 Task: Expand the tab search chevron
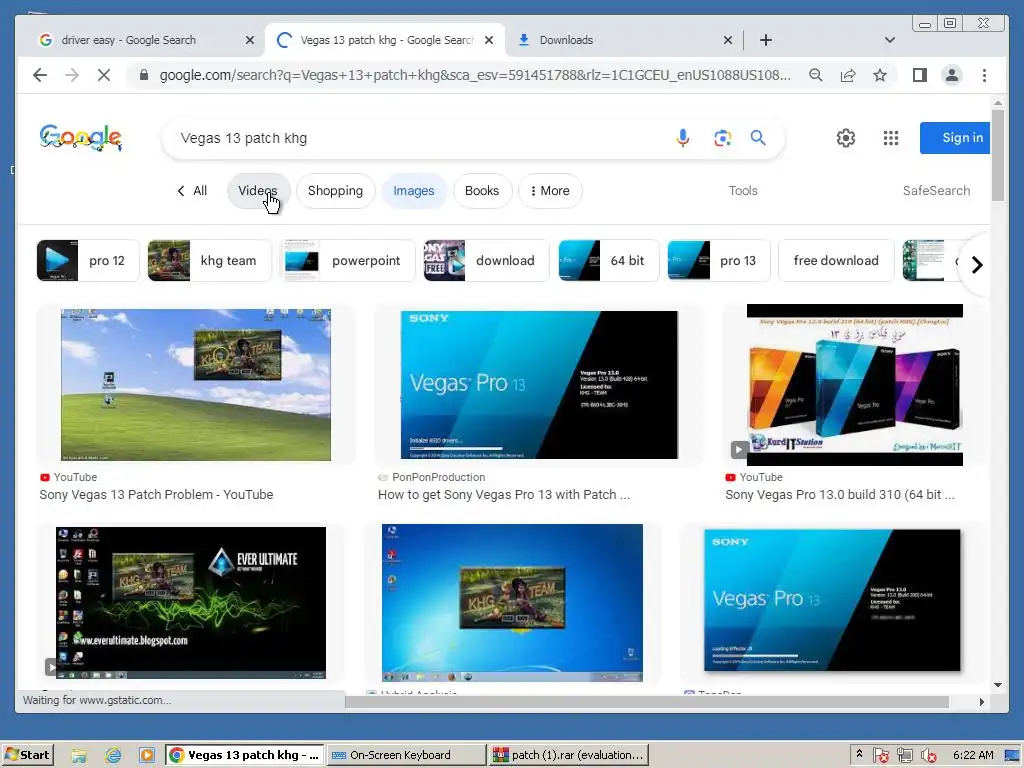pos(889,40)
